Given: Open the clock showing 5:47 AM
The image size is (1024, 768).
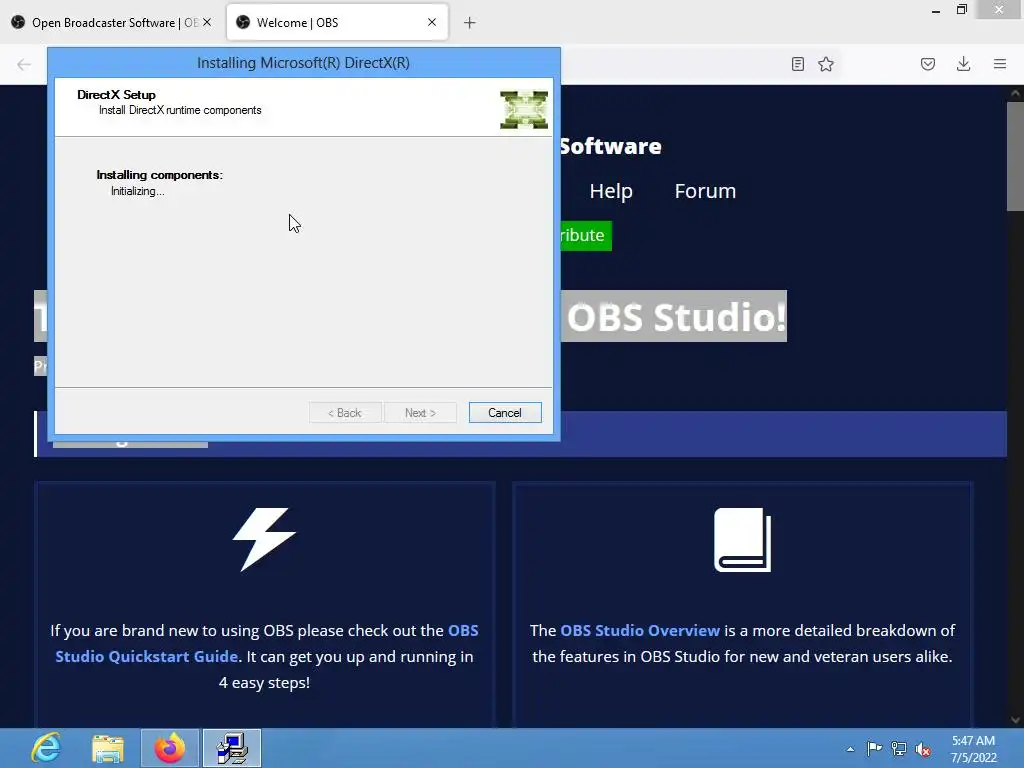Looking at the screenshot, I should pyautogui.click(x=973, y=749).
